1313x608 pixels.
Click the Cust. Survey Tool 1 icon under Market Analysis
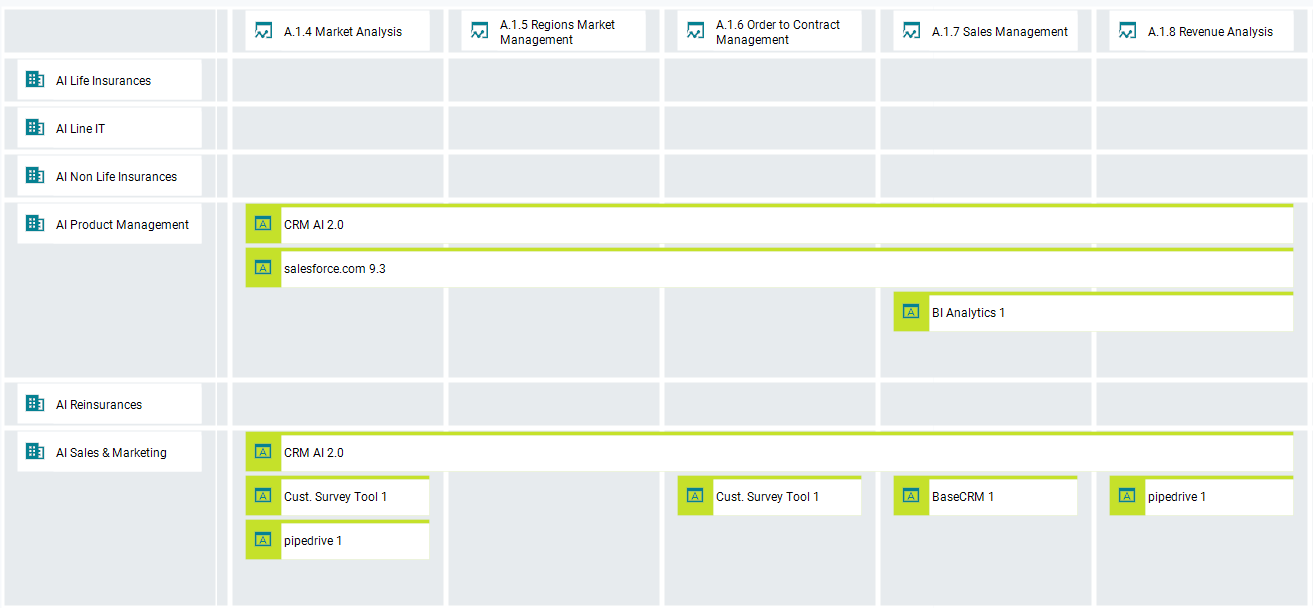point(262,495)
